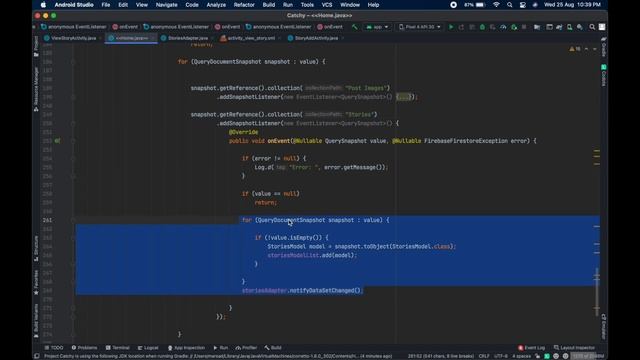Screen dimensions: 640x360
Task: Open the Layout Inspector button
Action: click(574, 348)
